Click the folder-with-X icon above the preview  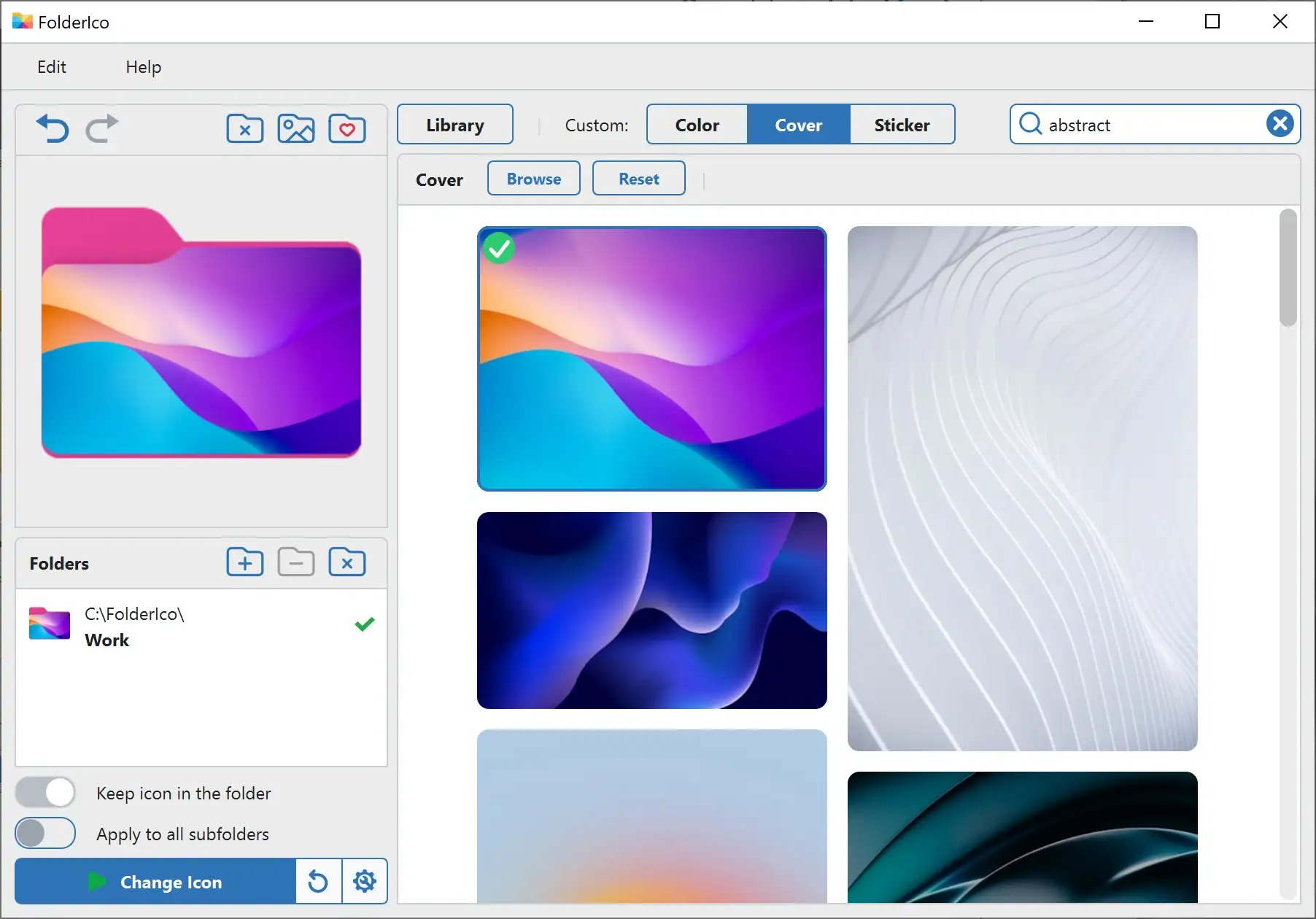click(245, 129)
